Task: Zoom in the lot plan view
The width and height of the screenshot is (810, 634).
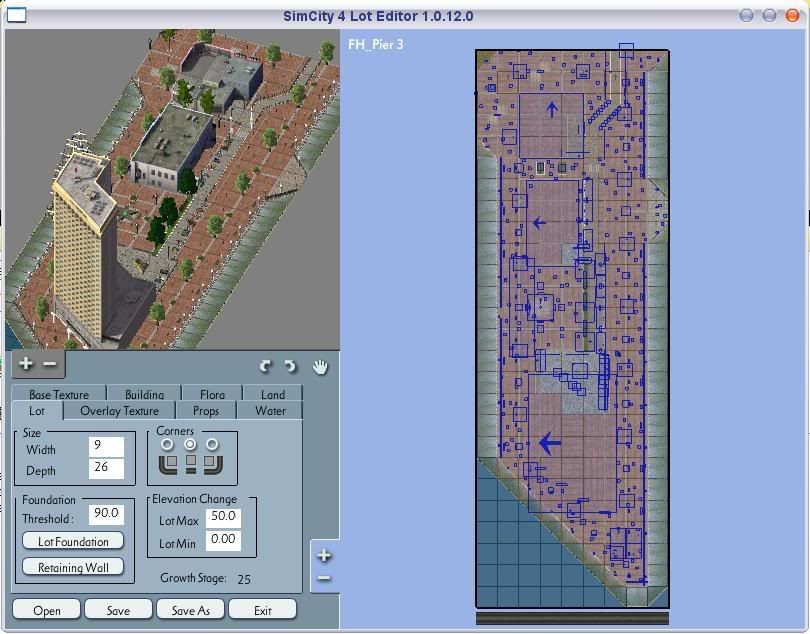Action: (324, 555)
